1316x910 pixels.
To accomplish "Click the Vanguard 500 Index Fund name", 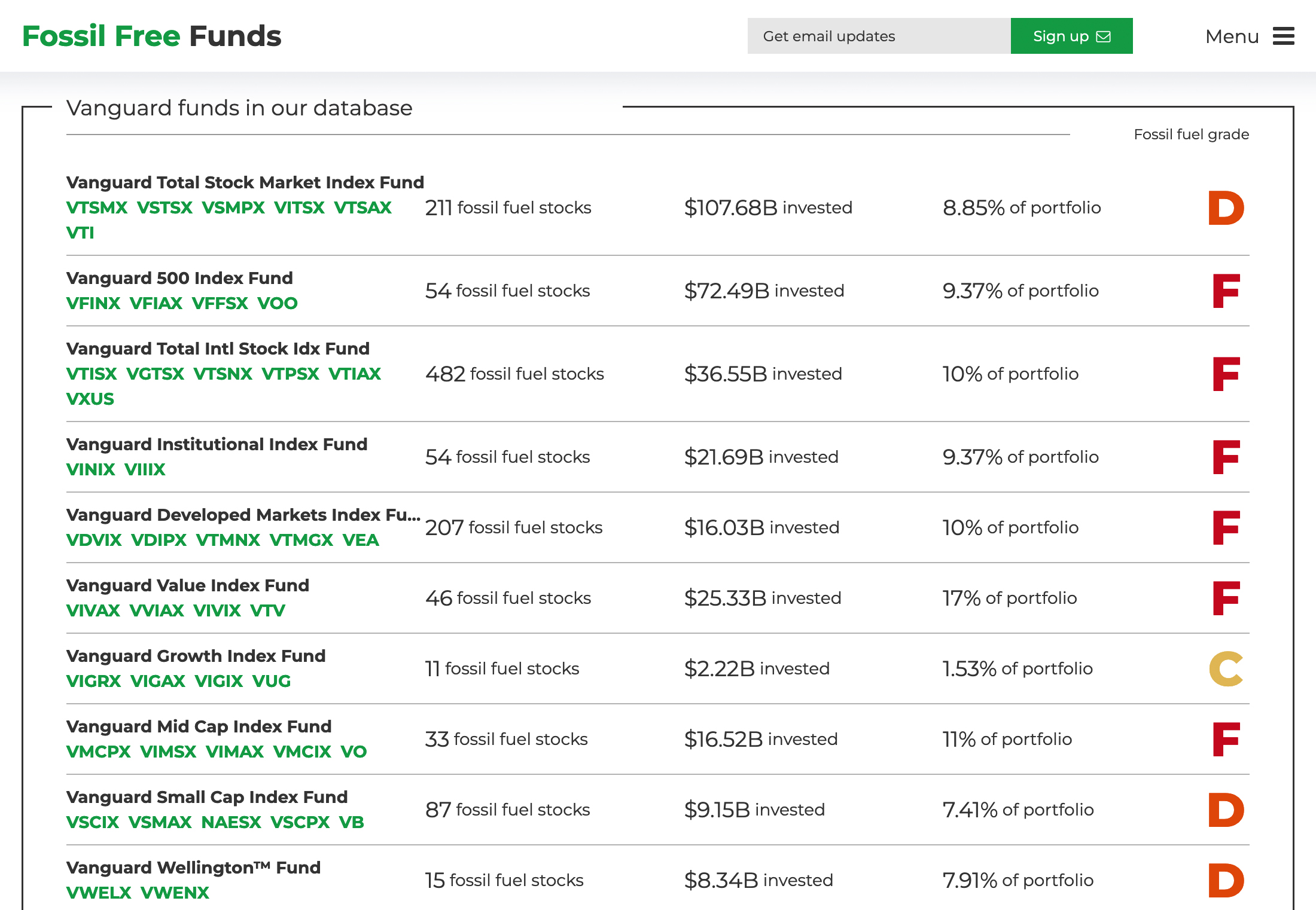I will (x=179, y=278).
